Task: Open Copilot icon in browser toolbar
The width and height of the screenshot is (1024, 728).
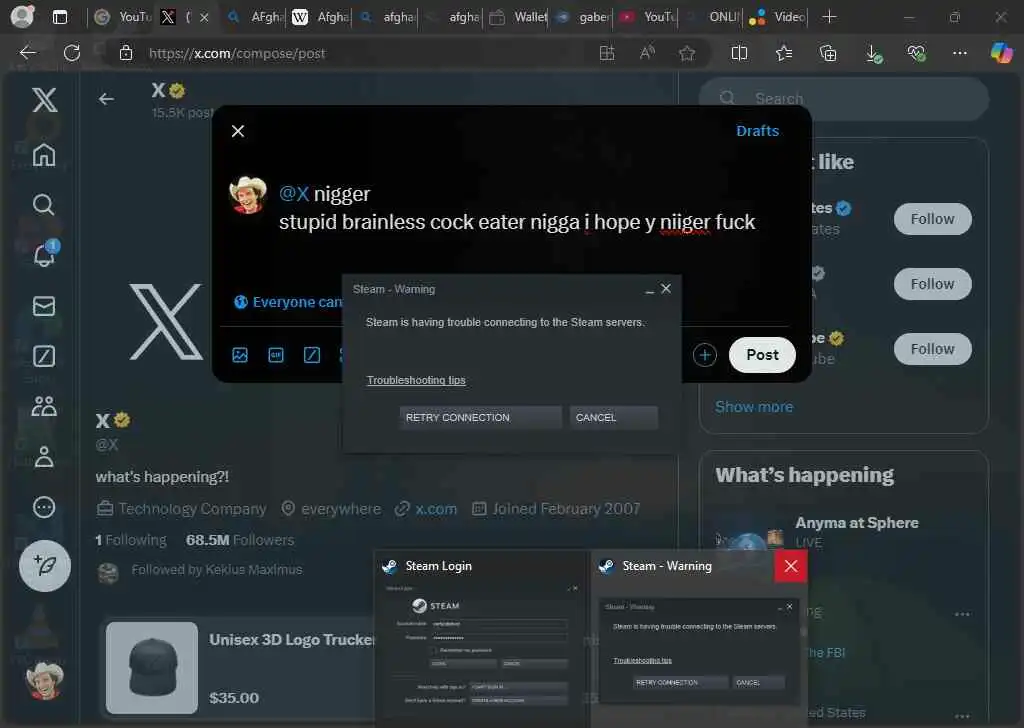Action: 1001,53
